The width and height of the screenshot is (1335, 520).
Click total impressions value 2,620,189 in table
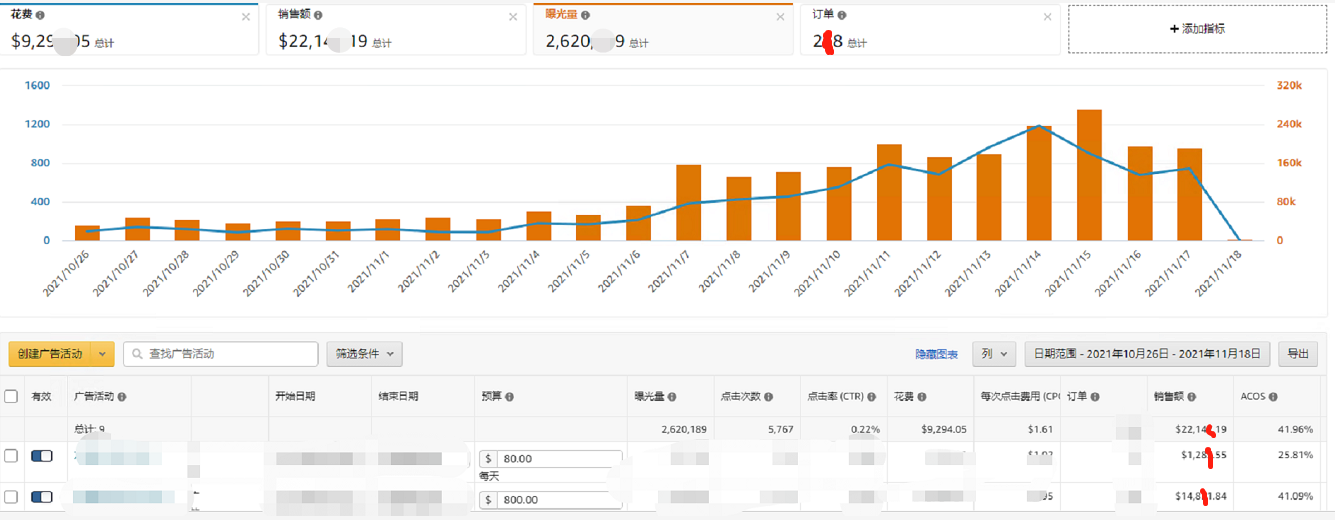684,430
